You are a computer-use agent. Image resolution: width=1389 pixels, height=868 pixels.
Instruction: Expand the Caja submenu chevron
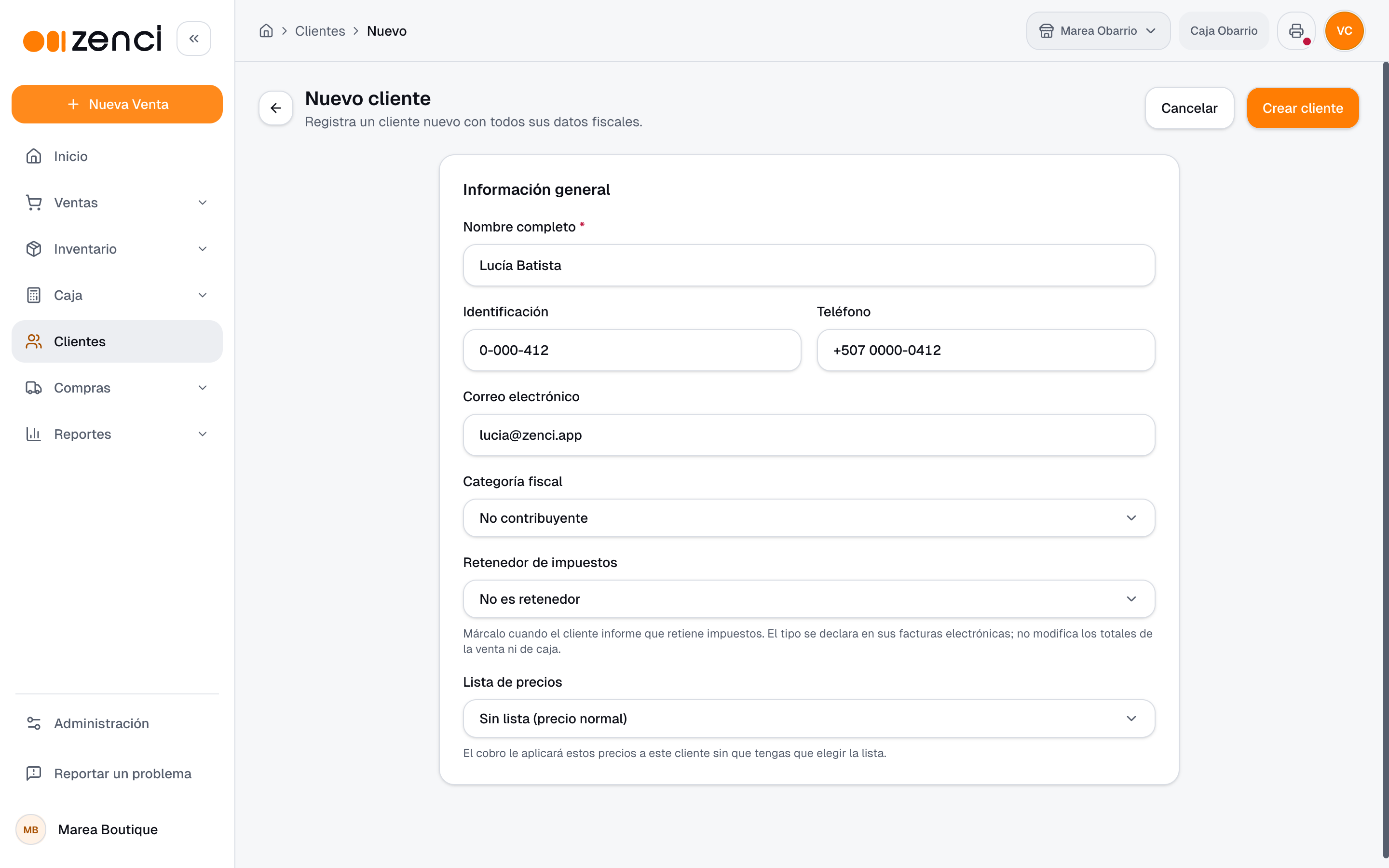[203, 295]
